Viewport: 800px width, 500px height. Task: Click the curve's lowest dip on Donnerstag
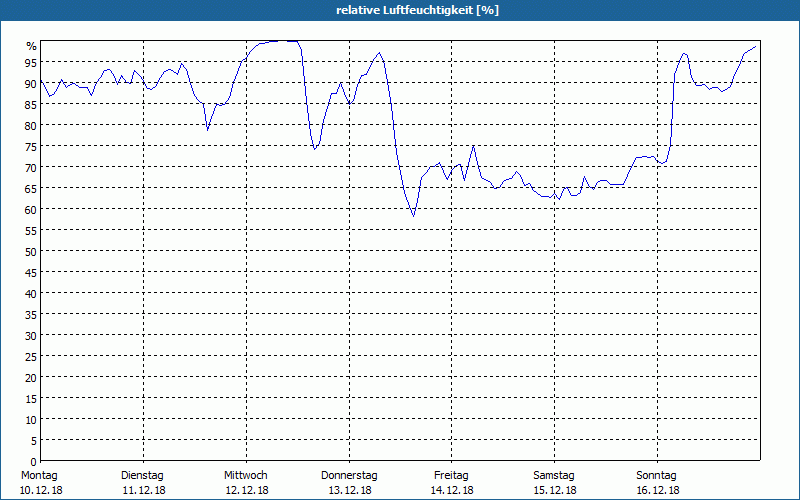pyautogui.click(x=413, y=215)
